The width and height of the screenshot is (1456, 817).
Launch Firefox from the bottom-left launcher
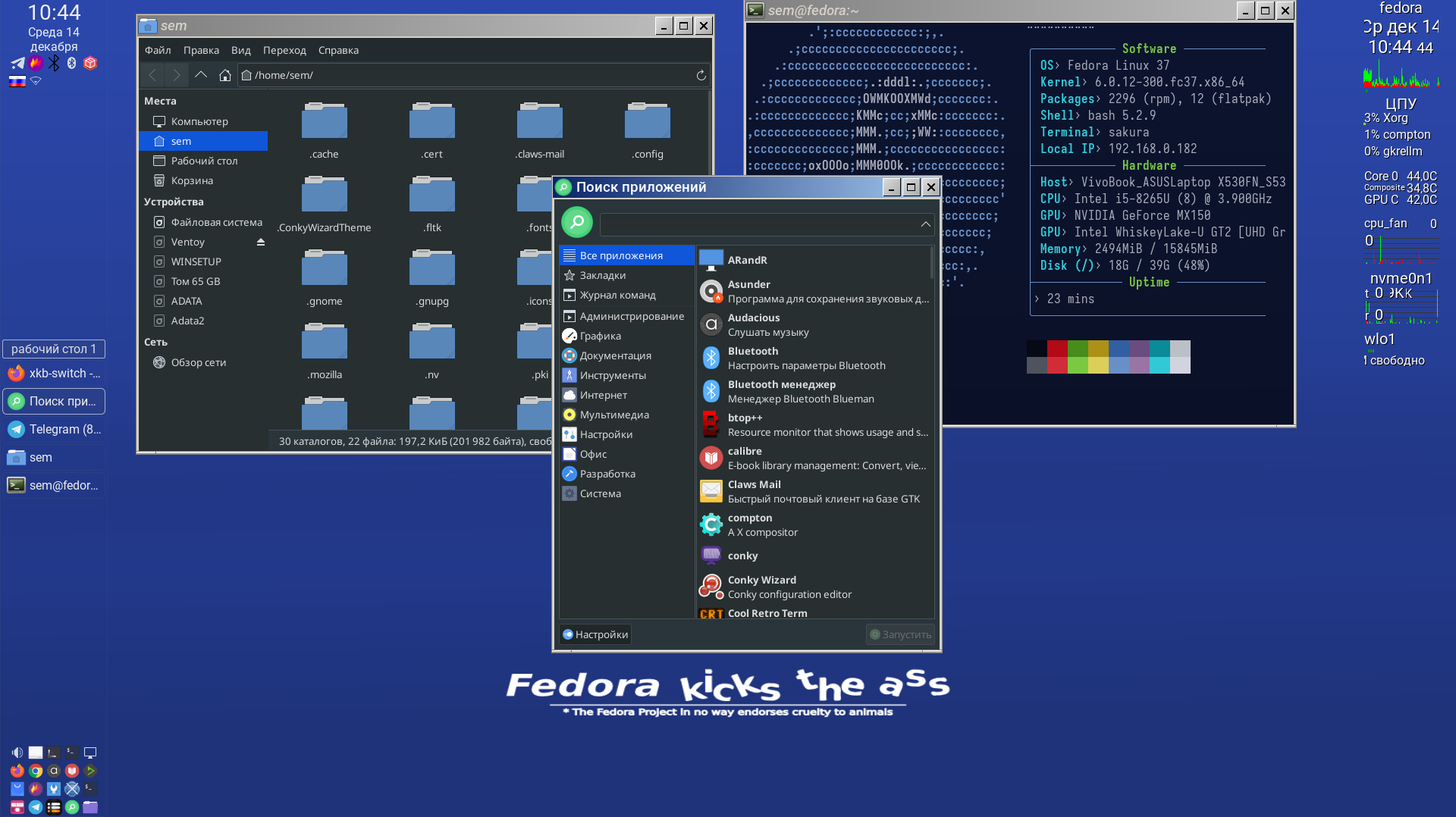click(17, 771)
